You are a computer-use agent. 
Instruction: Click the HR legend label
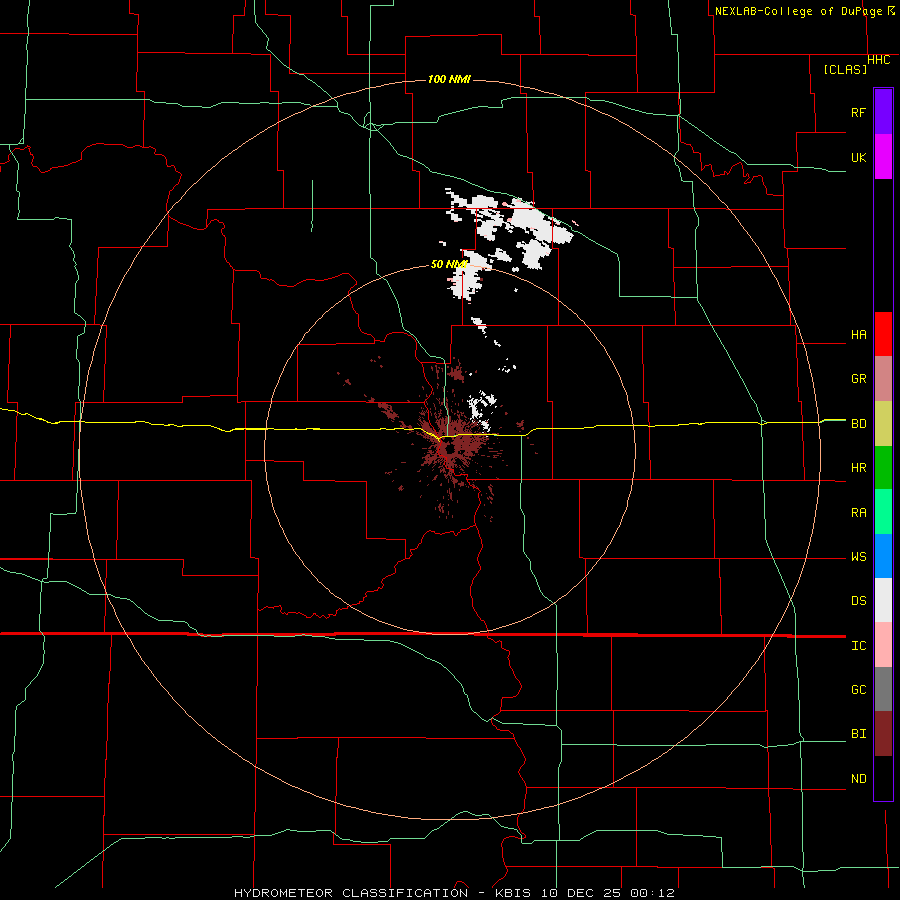pyautogui.click(x=858, y=468)
